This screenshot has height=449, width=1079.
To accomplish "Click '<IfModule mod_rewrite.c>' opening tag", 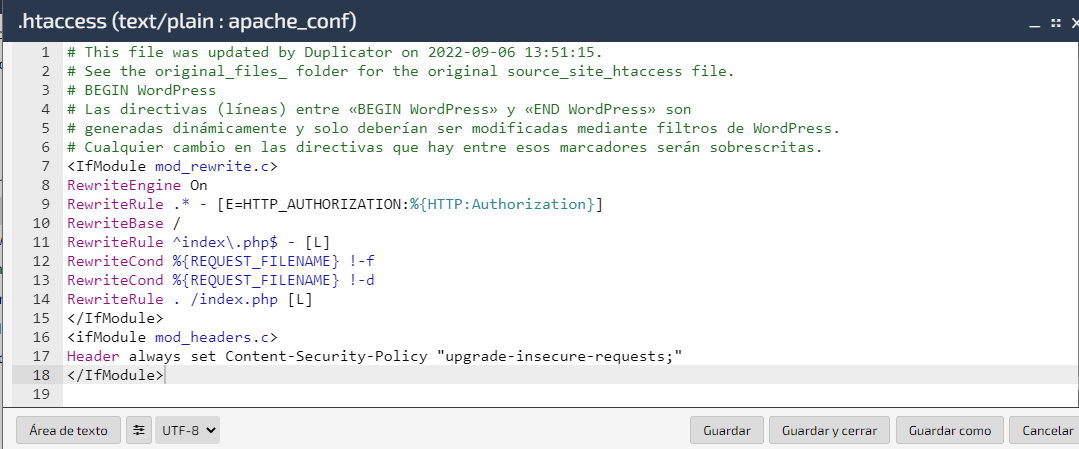I will pyautogui.click(x=172, y=166).
